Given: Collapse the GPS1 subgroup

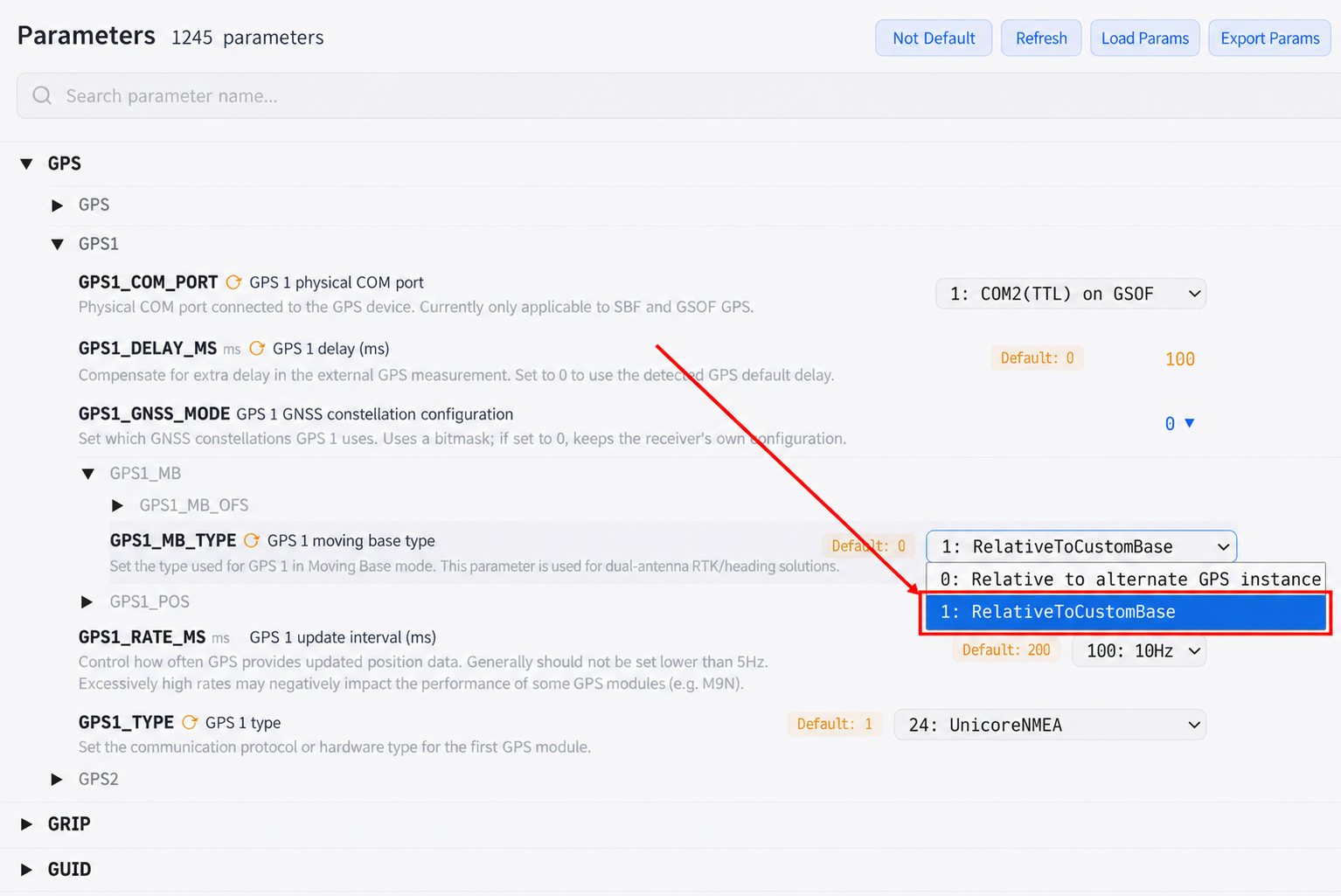Looking at the screenshot, I should 58,244.
